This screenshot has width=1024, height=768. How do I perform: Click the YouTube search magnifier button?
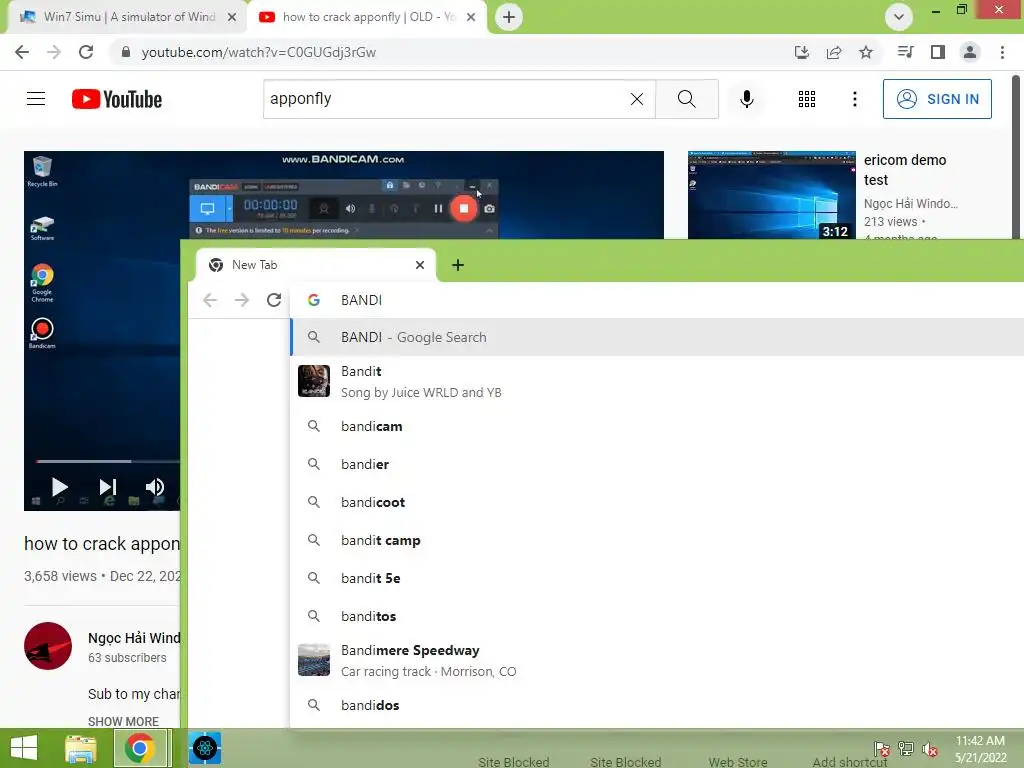coord(686,99)
